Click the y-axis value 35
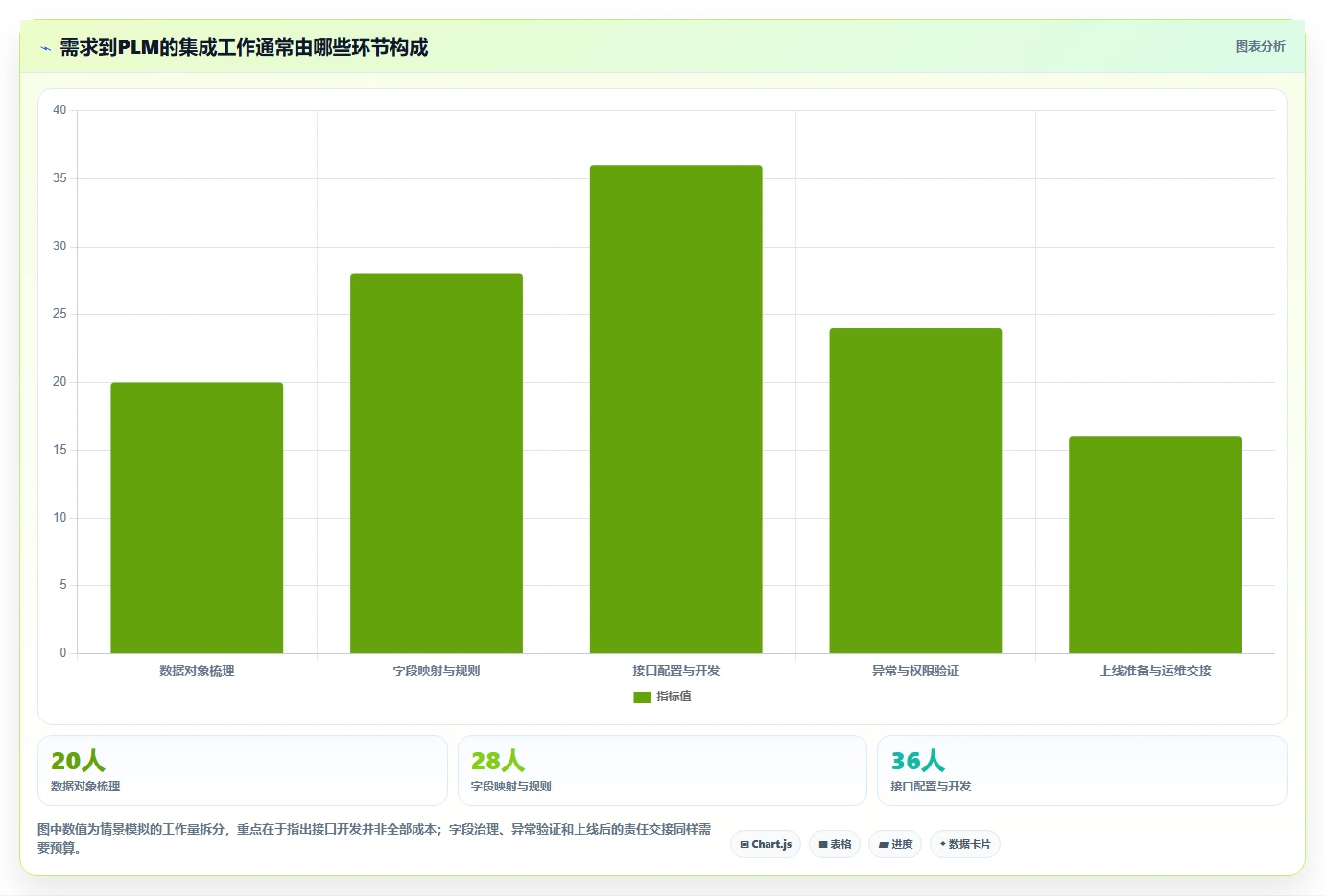 [59, 178]
